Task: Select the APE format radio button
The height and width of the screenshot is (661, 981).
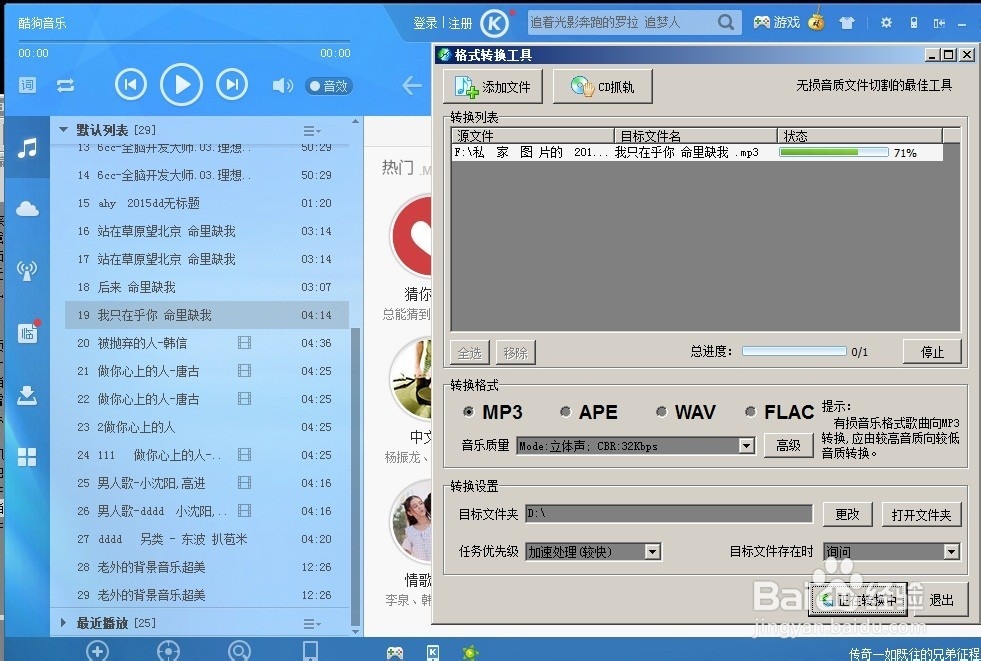Action: pyautogui.click(x=566, y=411)
